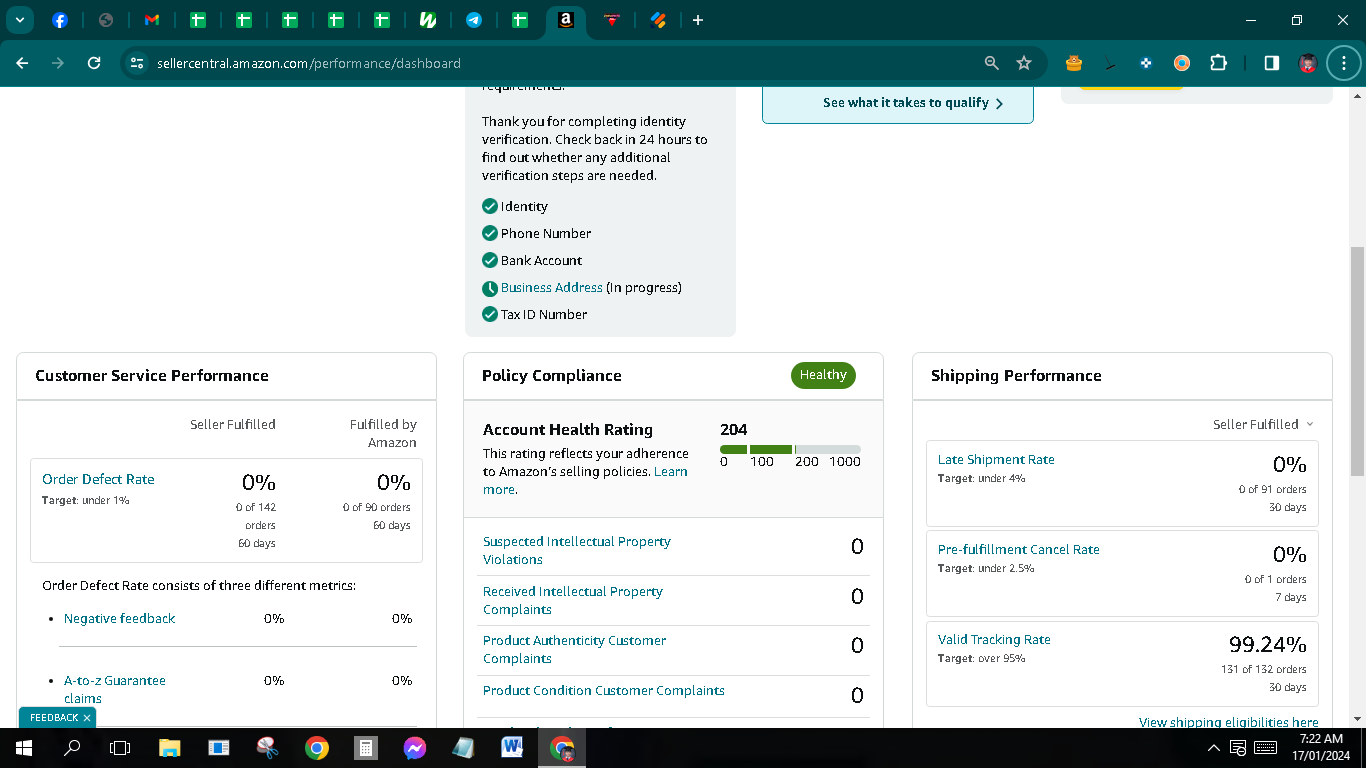Screen dimensions: 1366x768
Task: Open the zoom magnifier in address bar
Action: (991, 63)
